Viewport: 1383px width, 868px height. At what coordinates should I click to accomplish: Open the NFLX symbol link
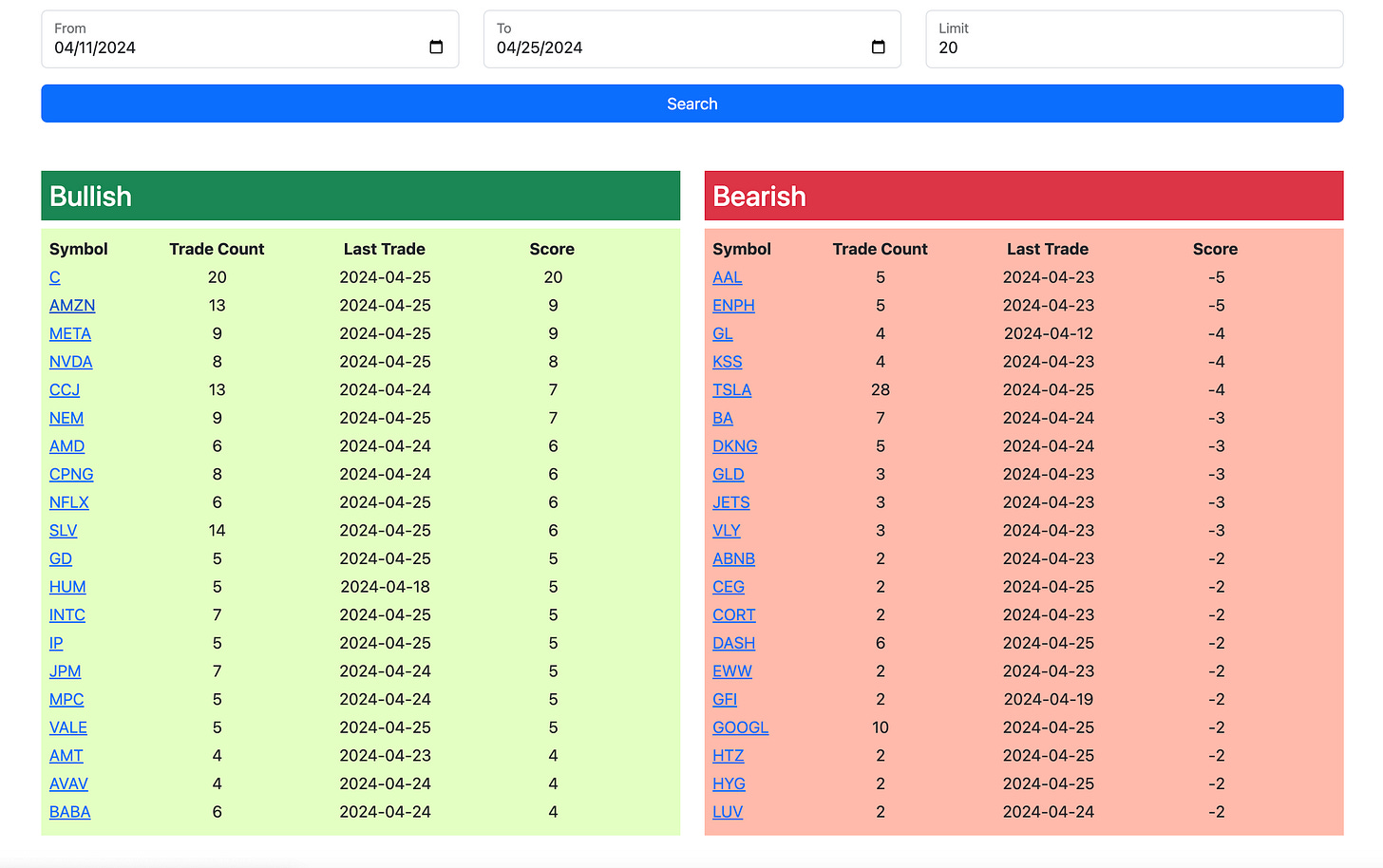click(x=69, y=502)
